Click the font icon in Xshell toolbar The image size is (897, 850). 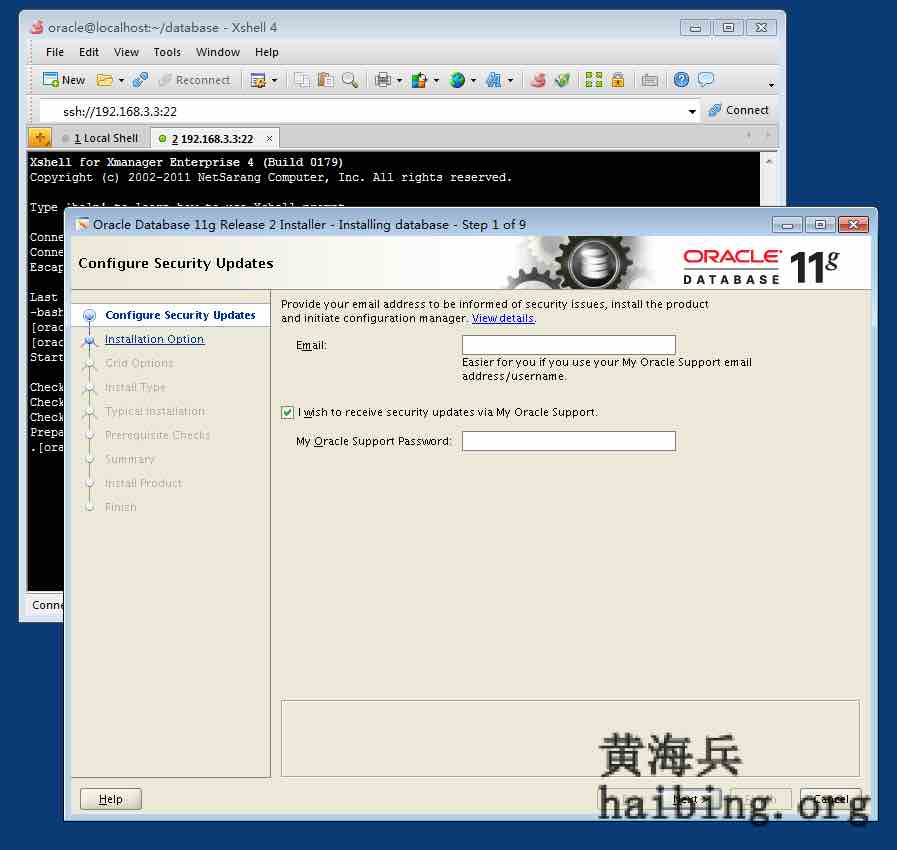click(x=493, y=80)
